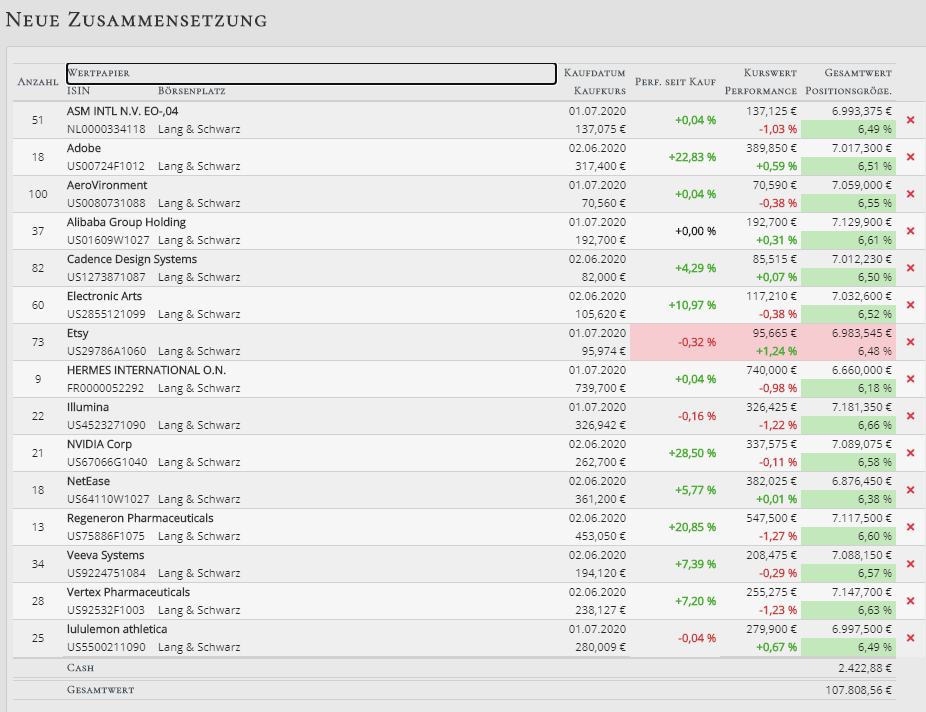This screenshot has width=926, height=712.
Task: Focus the Wertpapier search field
Action: (x=311, y=73)
